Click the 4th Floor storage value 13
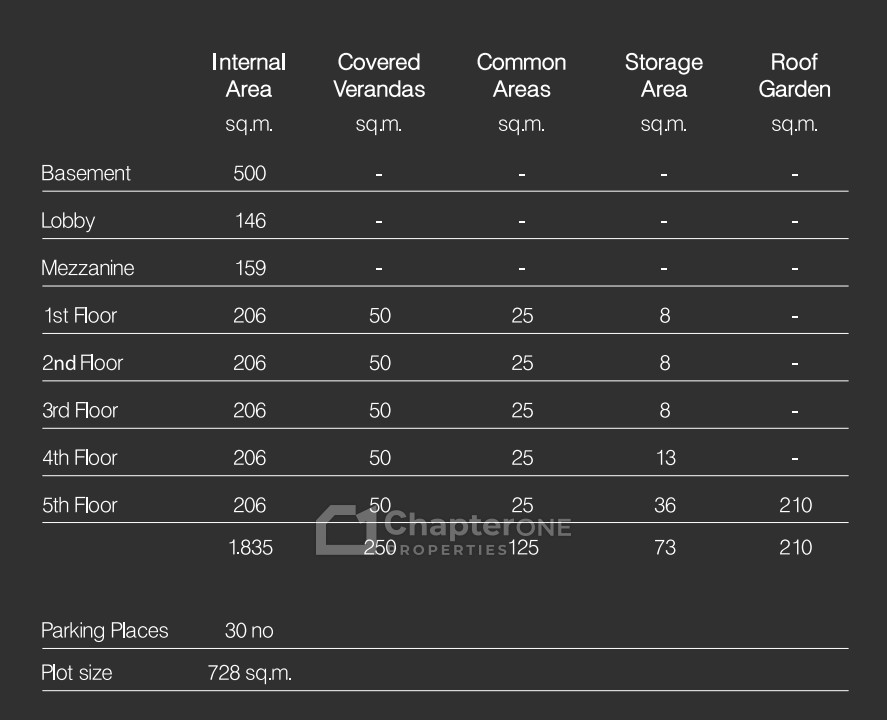The image size is (887, 720). 664,458
